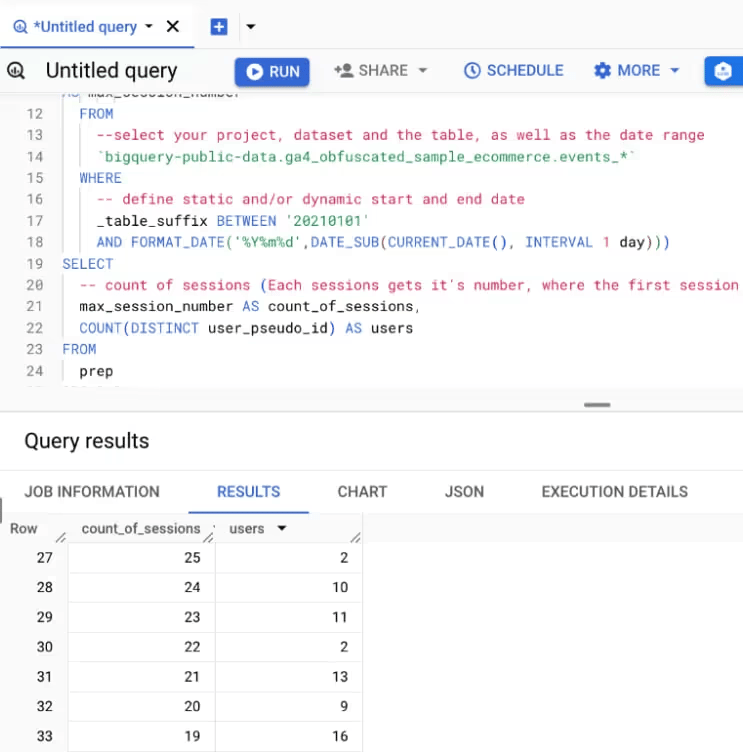Click the SELECT keyword on line 19
This screenshot has height=752, width=743.
pyautogui.click(x=88, y=264)
